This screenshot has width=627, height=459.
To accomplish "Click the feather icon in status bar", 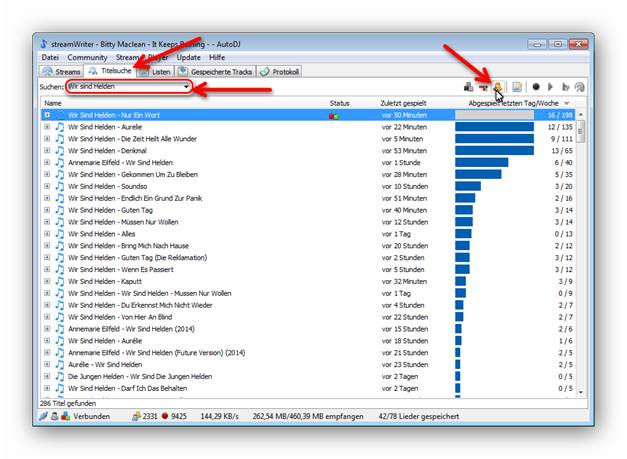I will point(43,416).
